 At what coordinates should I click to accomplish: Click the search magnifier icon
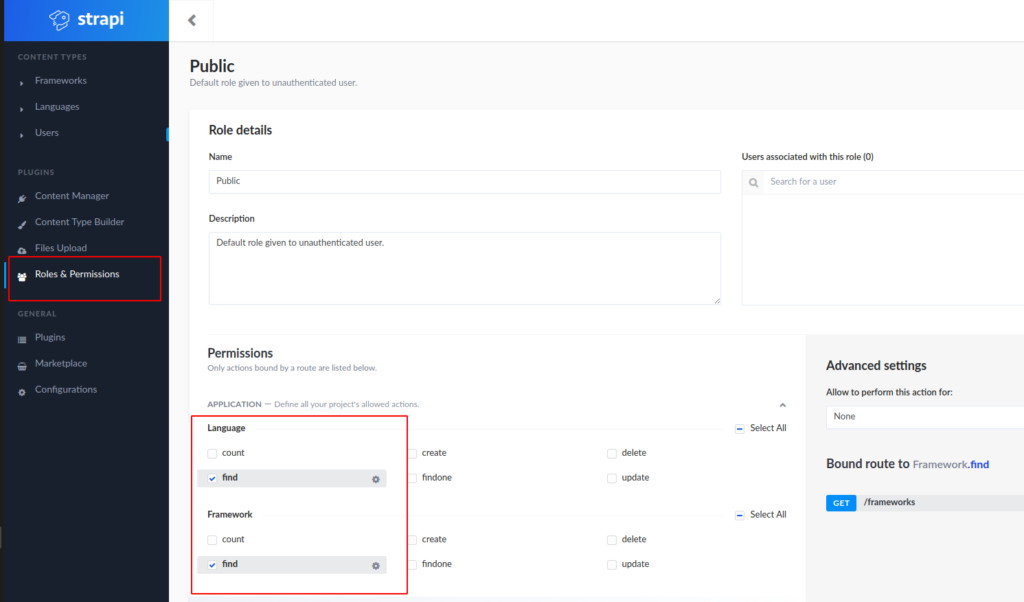coord(754,183)
